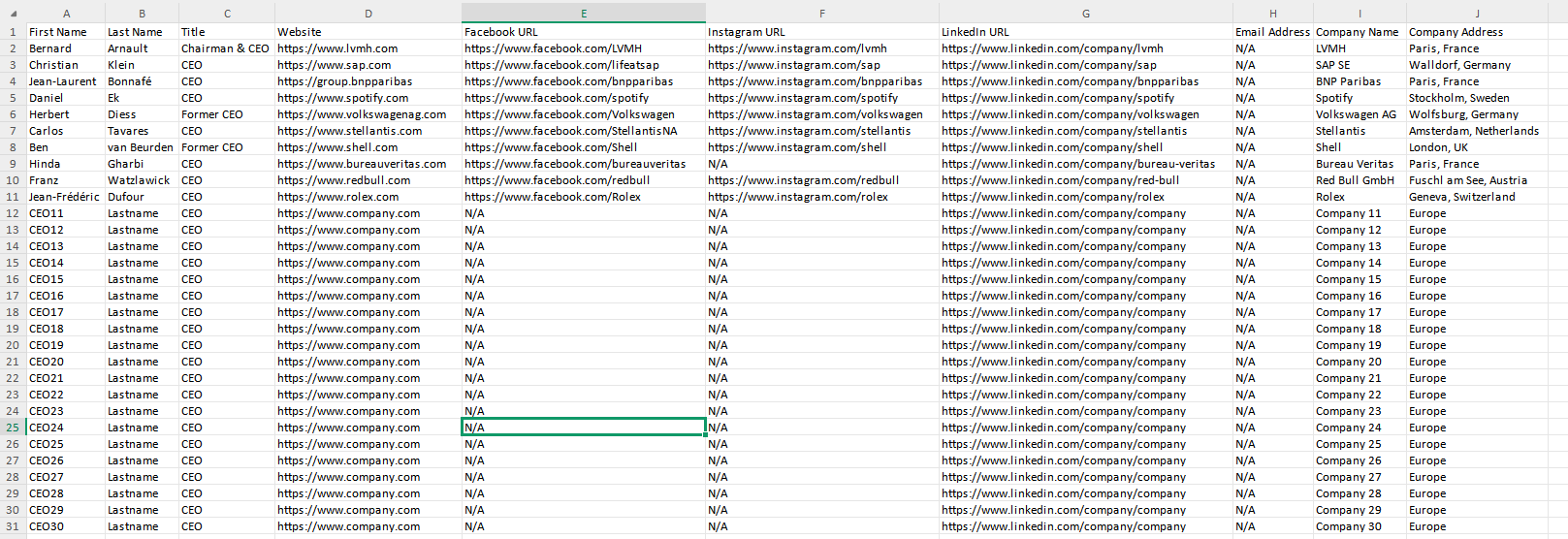Click the 'Facebook URL' header cell
The width and height of the screenshot is (1568, 539).
click(583, 32)
